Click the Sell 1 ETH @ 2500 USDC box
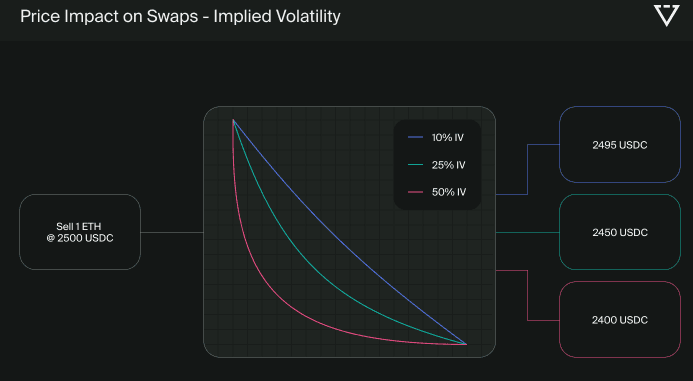The image size is (693, 381). pos(80,232)
